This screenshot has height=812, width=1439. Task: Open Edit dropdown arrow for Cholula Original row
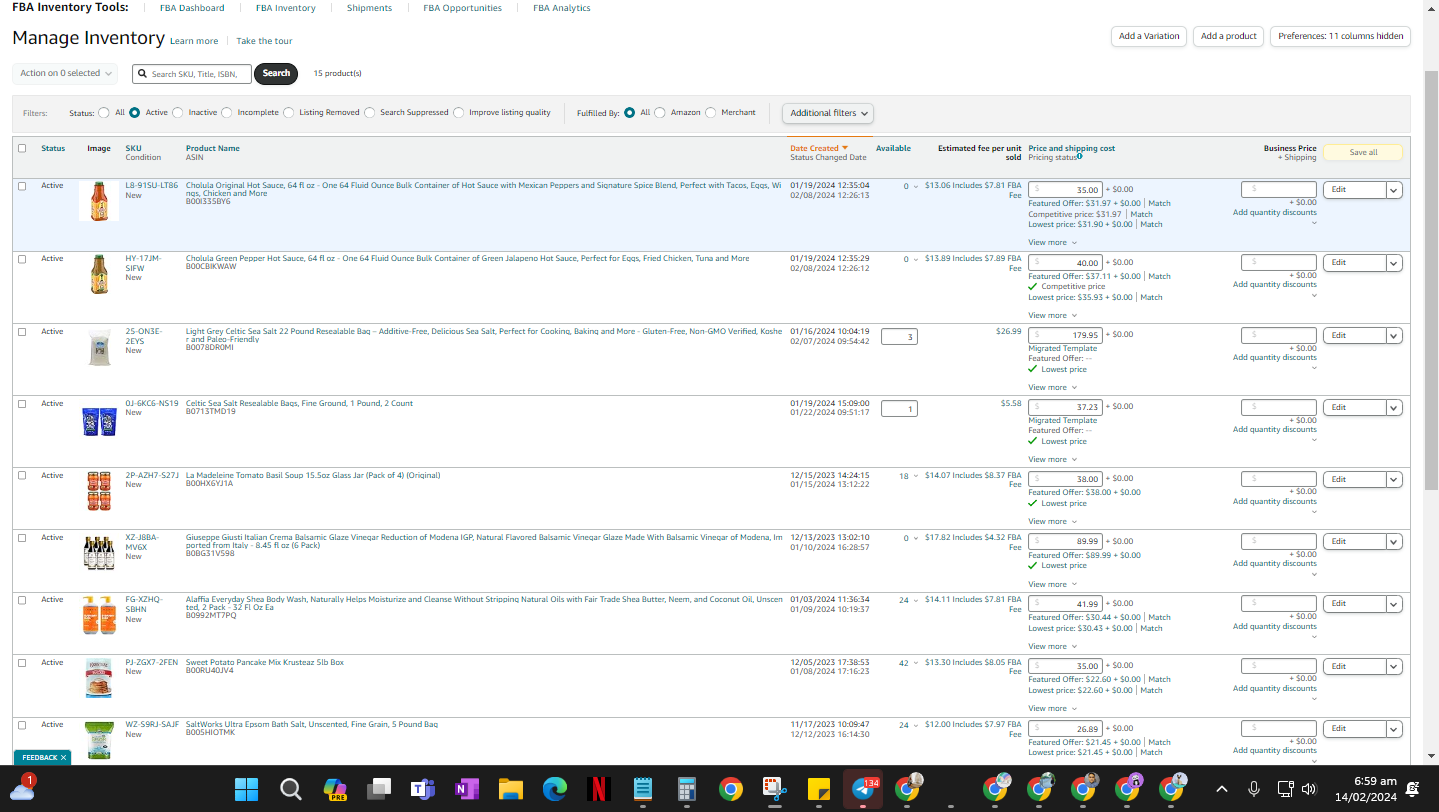click(1394, 190)
